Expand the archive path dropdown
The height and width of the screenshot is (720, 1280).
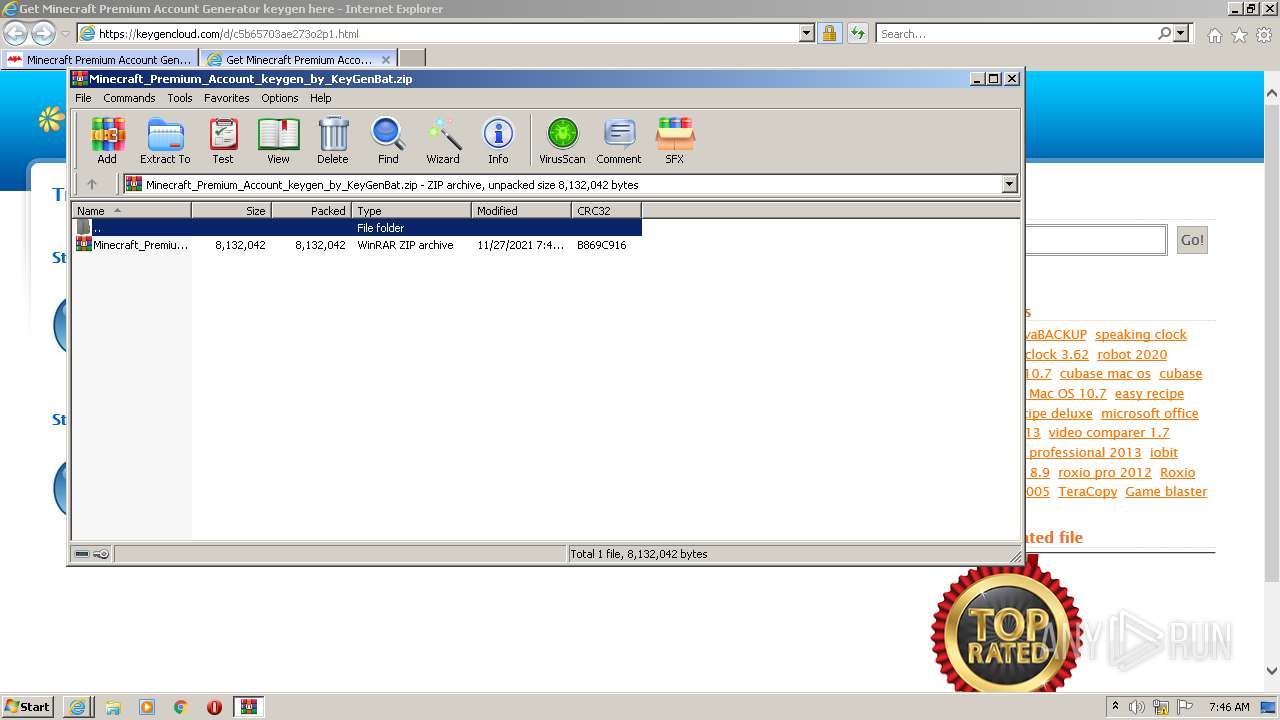1009,184
